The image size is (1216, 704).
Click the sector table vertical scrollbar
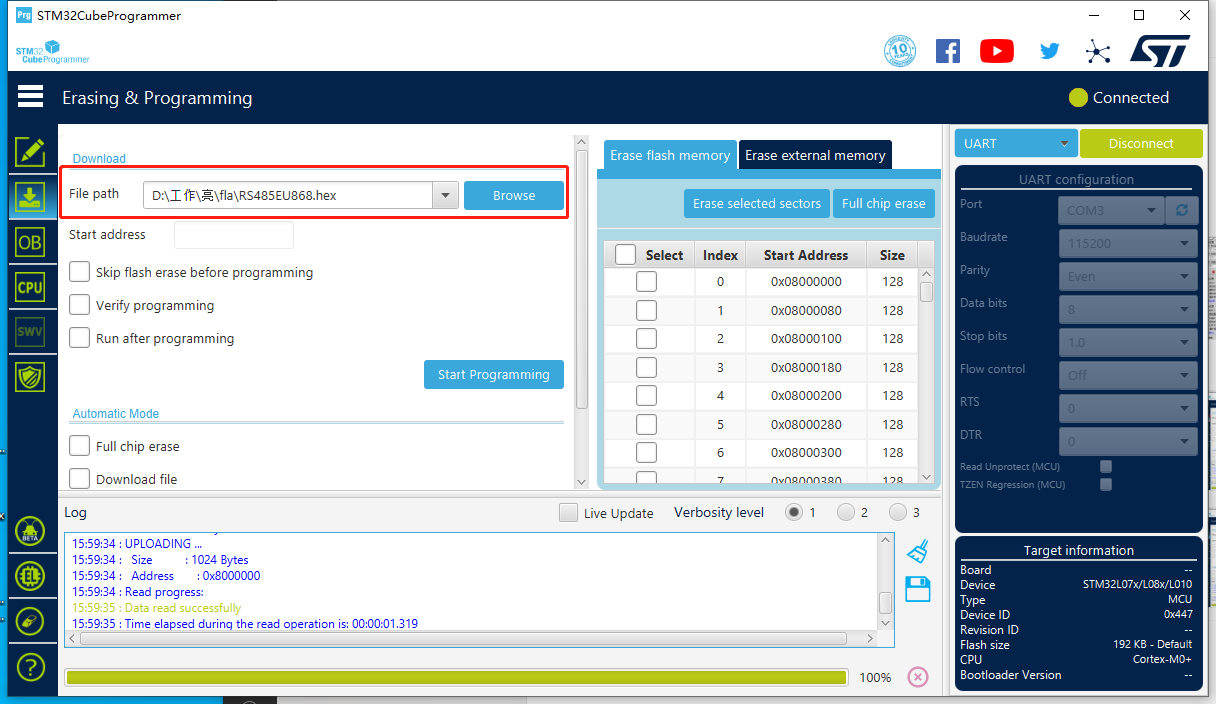pyautogui.click(x=926, y=376)
